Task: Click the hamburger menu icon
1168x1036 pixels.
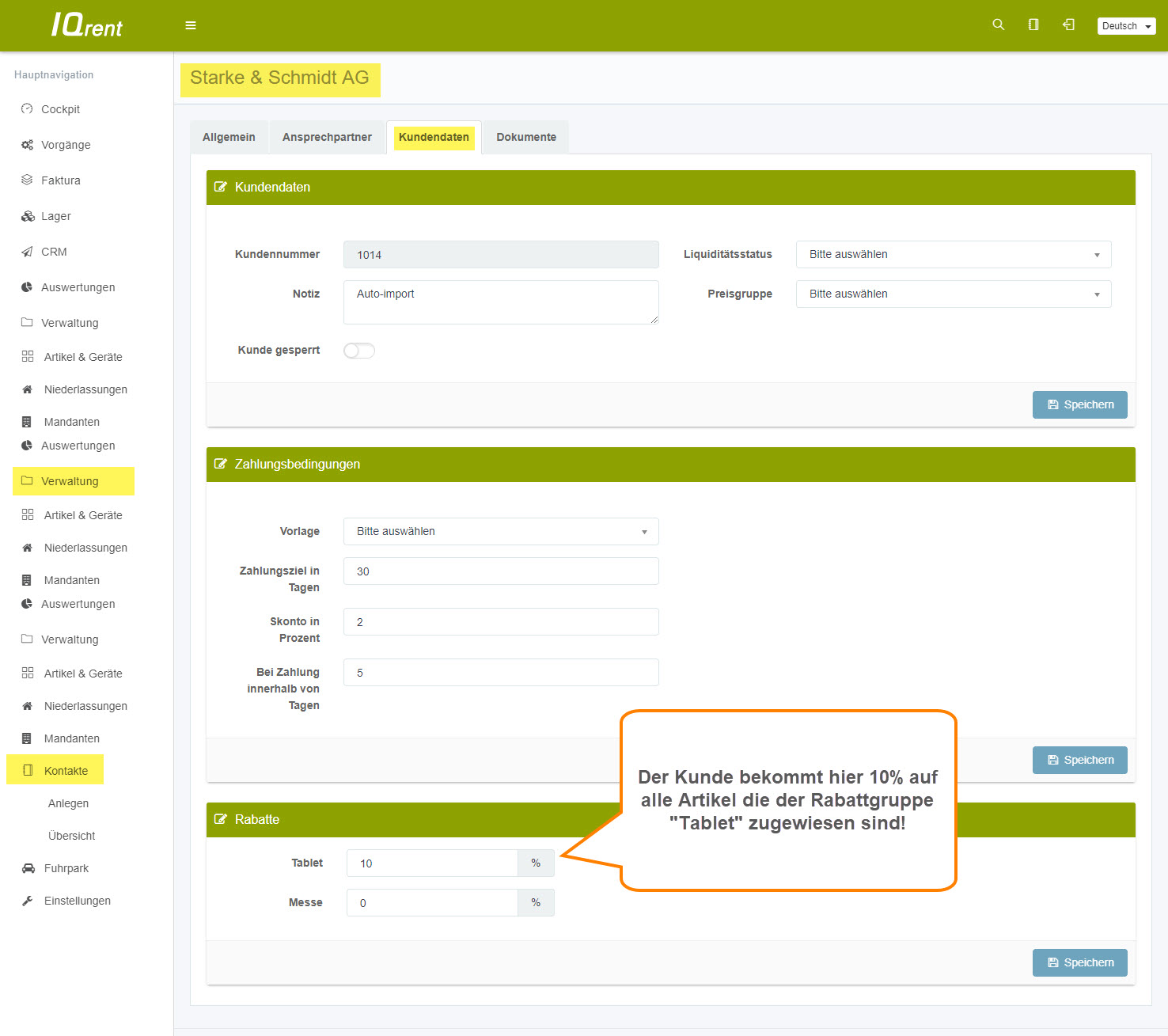Action: point(191,25)
